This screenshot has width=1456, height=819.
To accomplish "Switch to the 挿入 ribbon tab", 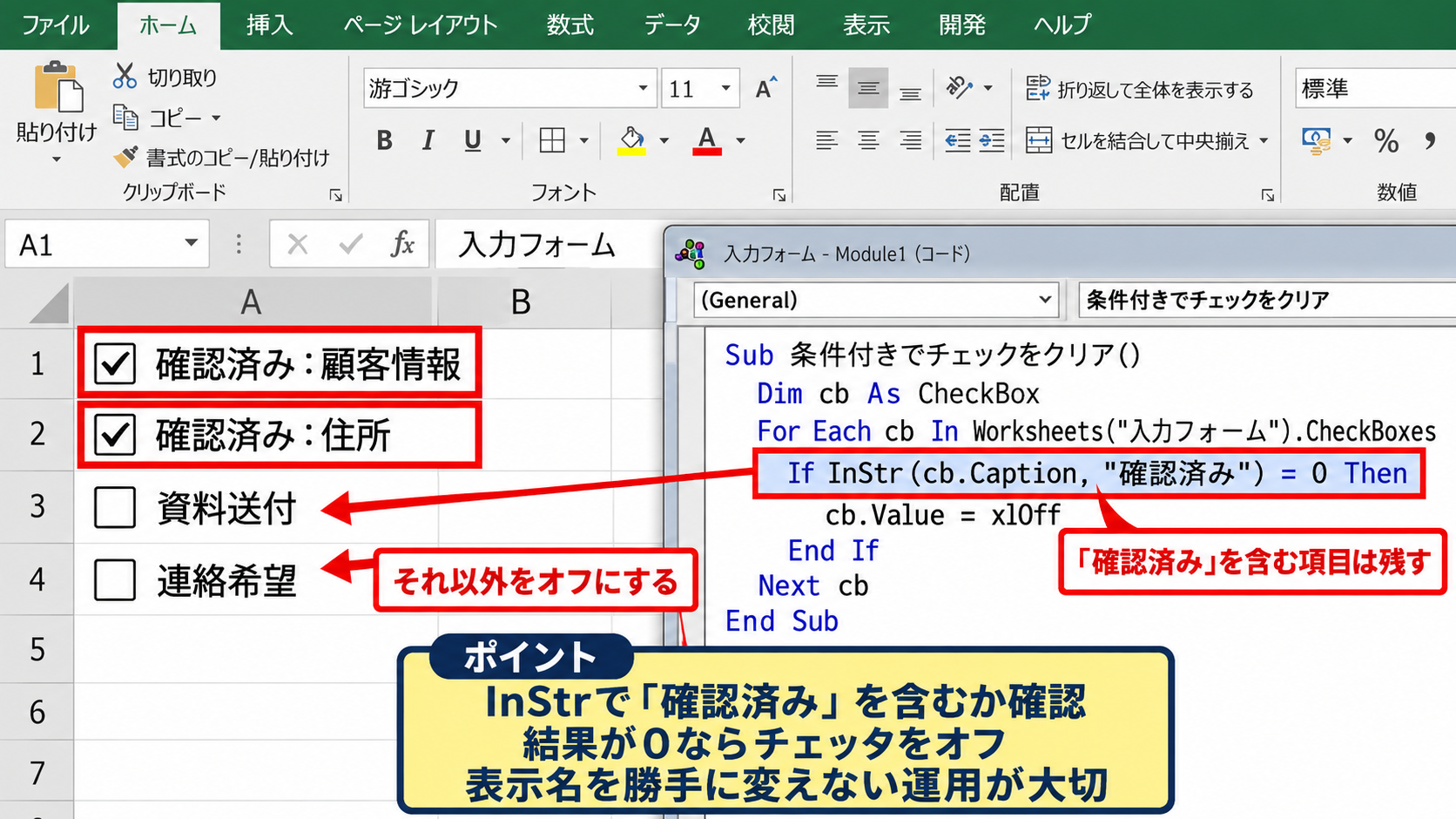I will [269, 24].
